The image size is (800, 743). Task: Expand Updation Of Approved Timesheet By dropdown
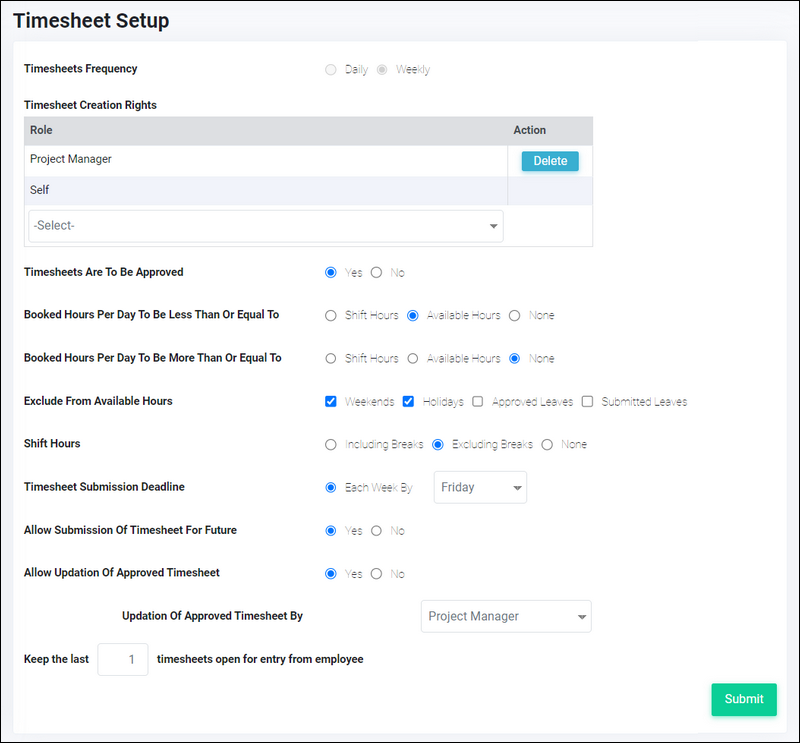(x=506, y=616)
